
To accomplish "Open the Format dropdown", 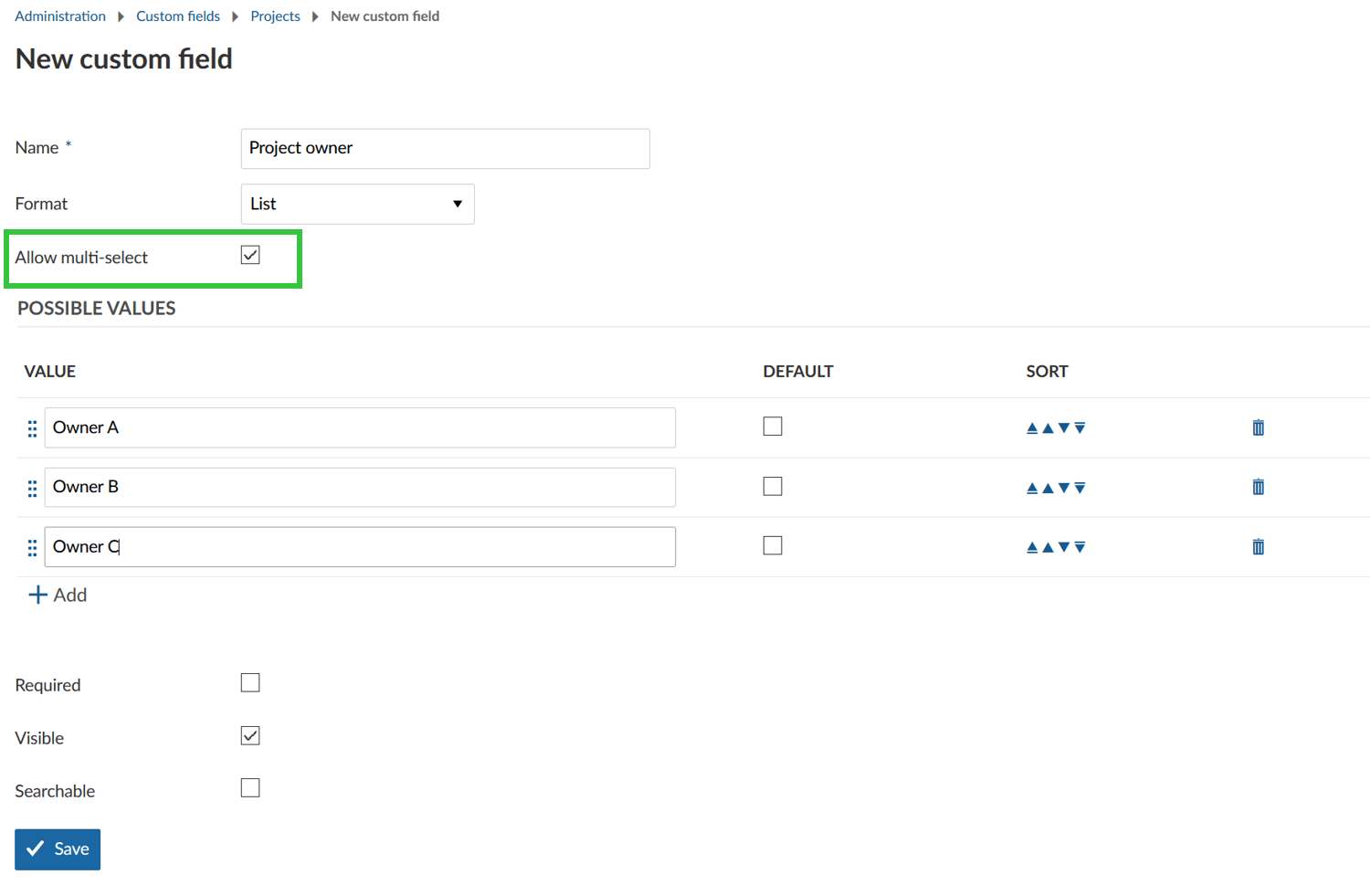I will (357, 204).
